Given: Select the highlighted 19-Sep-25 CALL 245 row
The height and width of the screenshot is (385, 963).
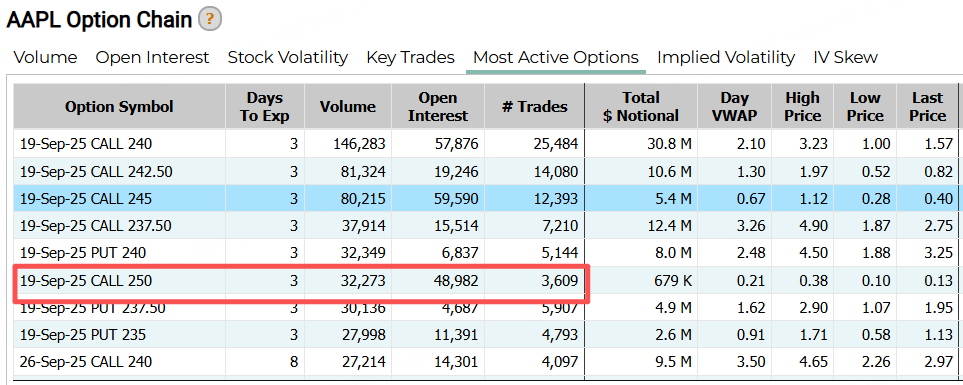Looking at the screenshot, I should 486,198.
